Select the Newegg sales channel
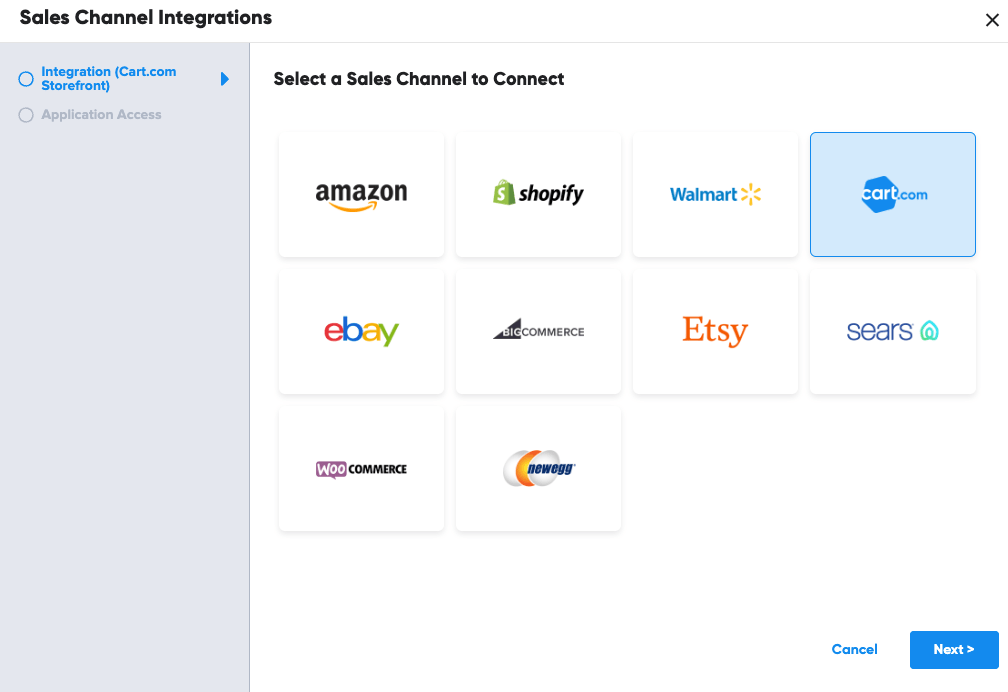Viewport: 1008px width, 692px height. coord(538,468)
